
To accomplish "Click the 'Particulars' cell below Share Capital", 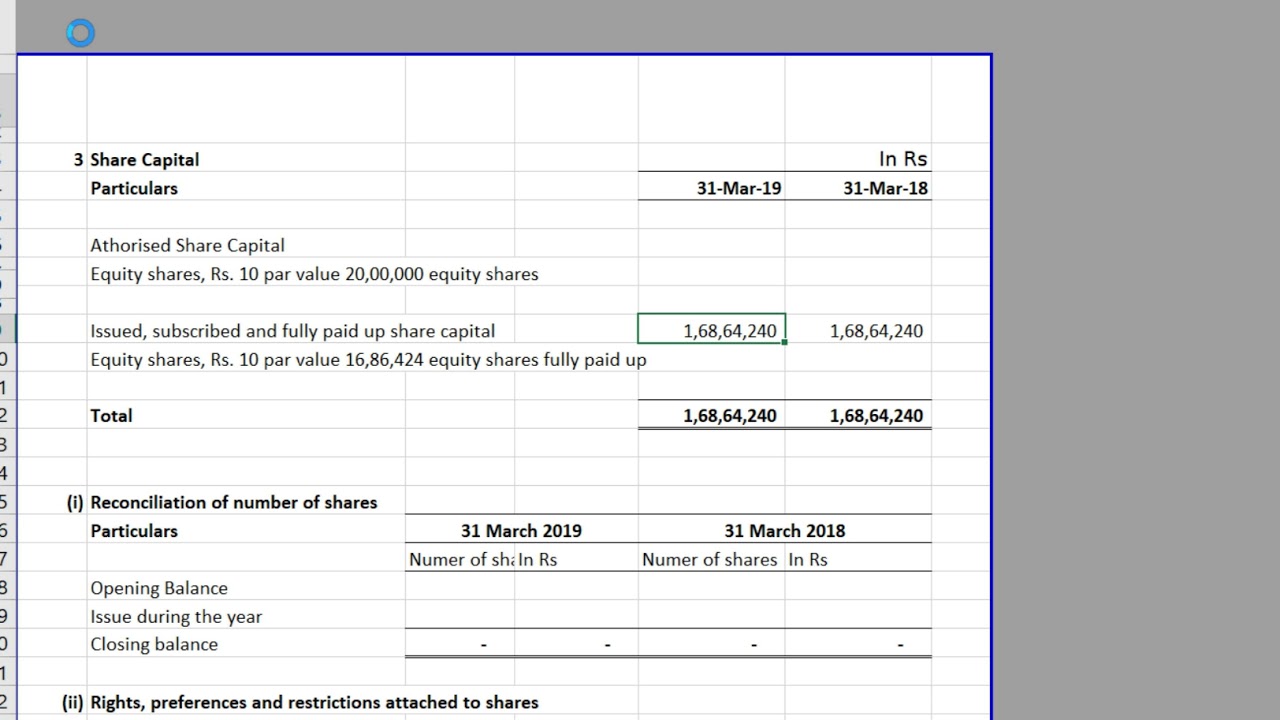I will (x=134, y=188).
